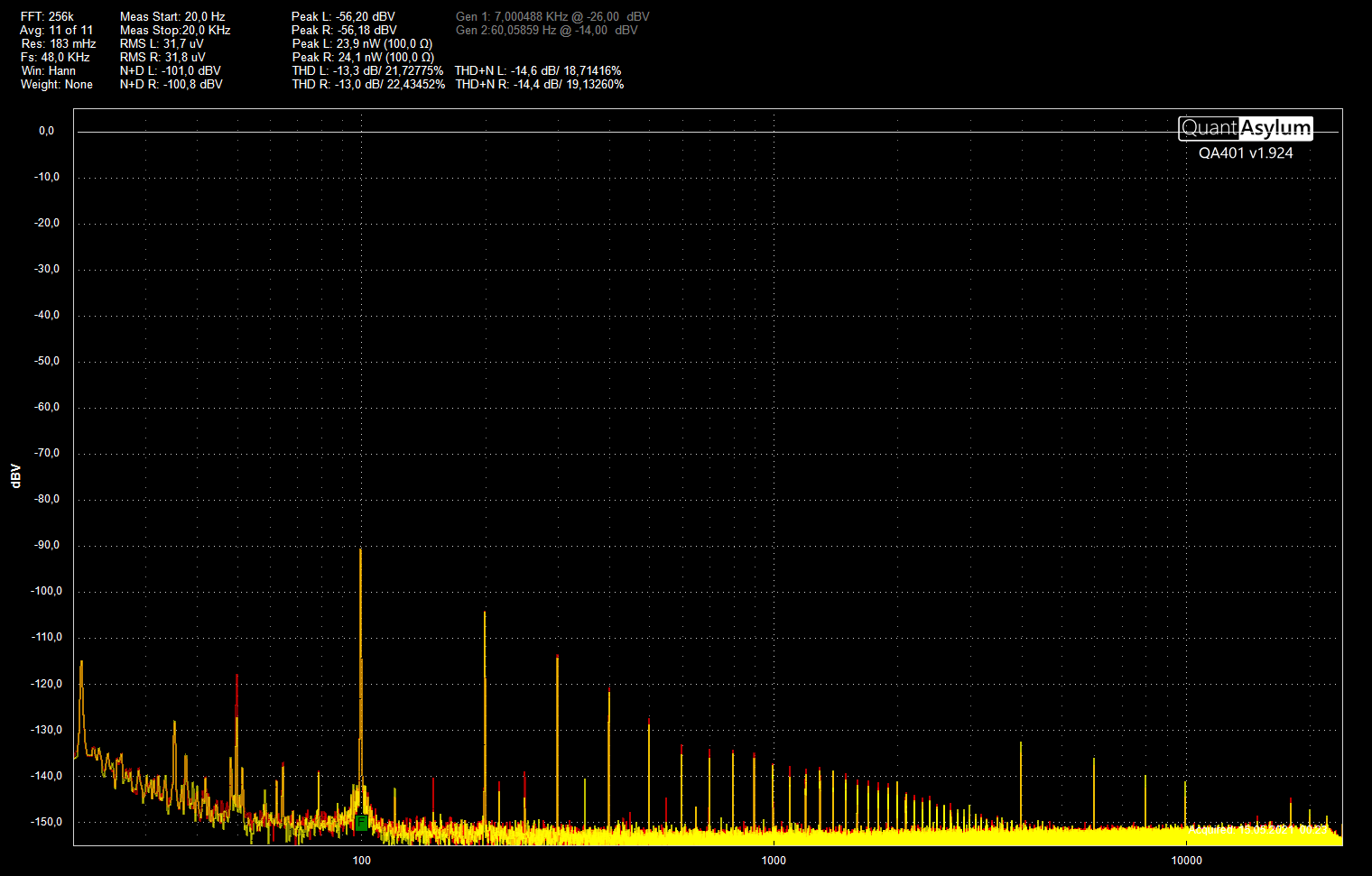
Task: Click 'Peak R: -56,18 dBV' readout
Action: tap(344, 30)
